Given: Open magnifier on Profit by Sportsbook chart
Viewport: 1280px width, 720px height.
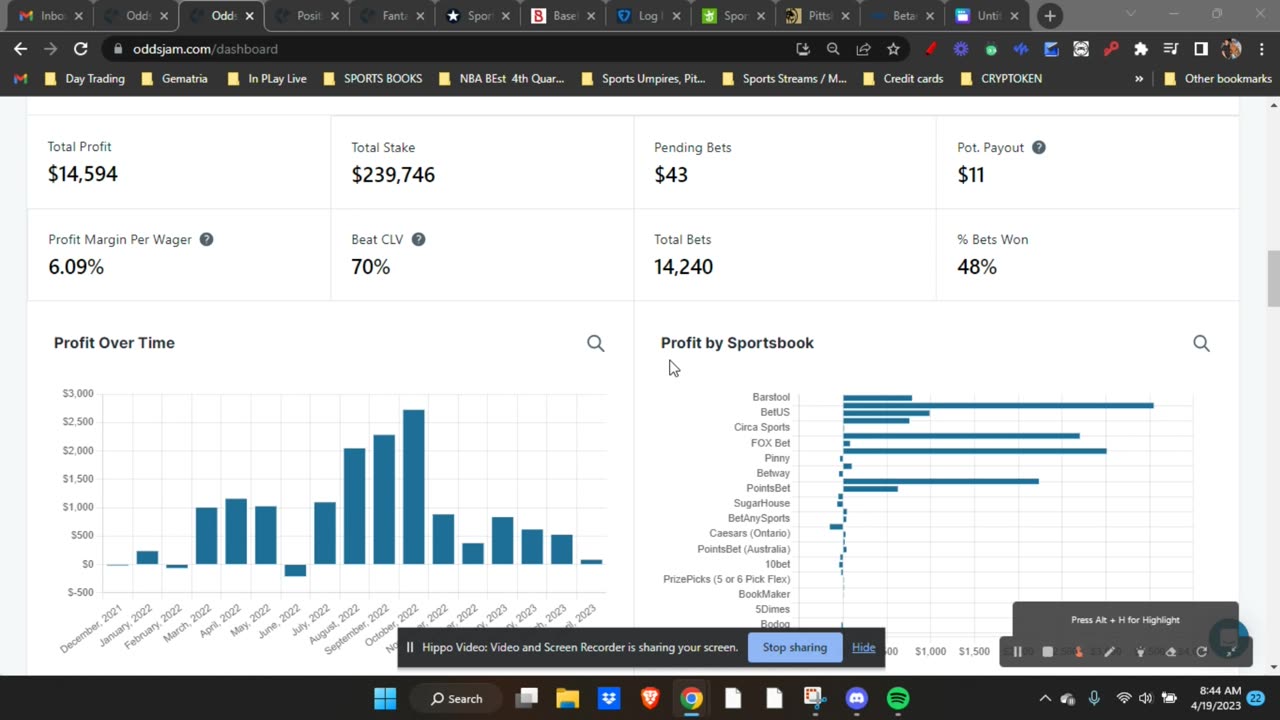Looking at the screenshot, I should coord(1202,343).
